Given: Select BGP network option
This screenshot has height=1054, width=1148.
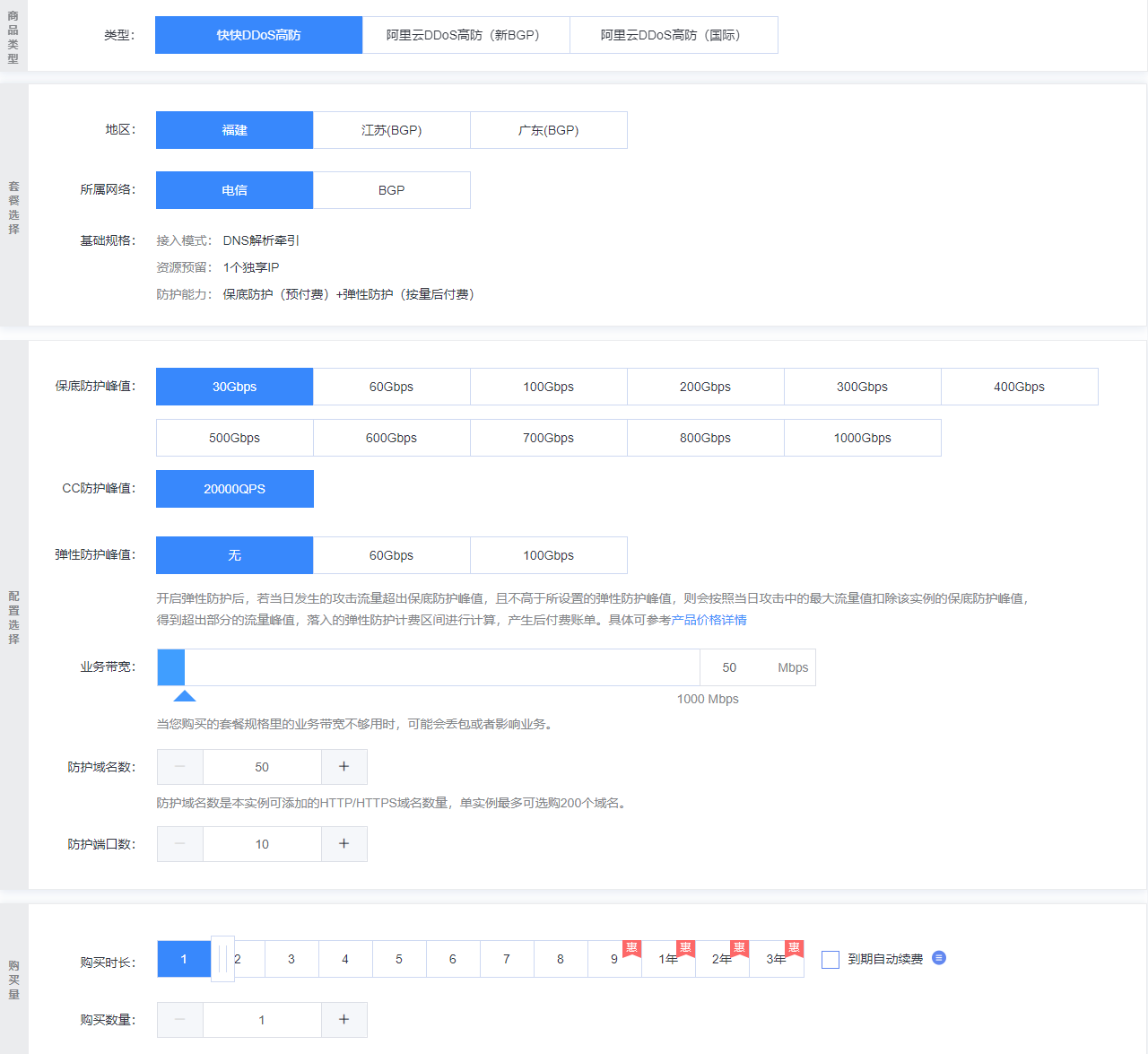Looking at the screenshot, I should coord(391,190).
